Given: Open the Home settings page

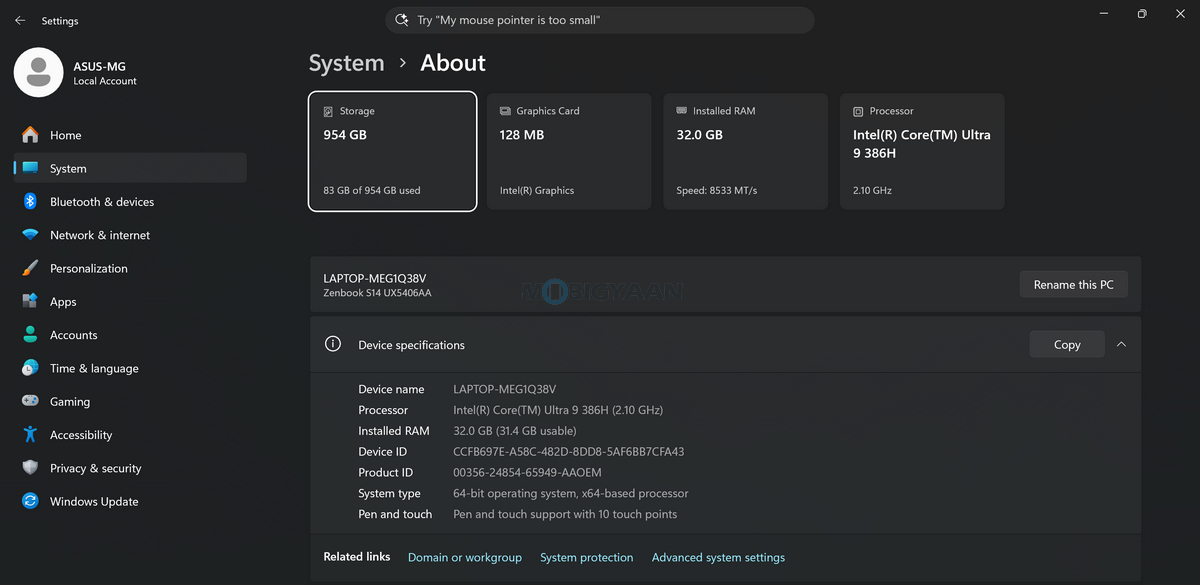Looking at the screenshot, I should coord(130,135).
